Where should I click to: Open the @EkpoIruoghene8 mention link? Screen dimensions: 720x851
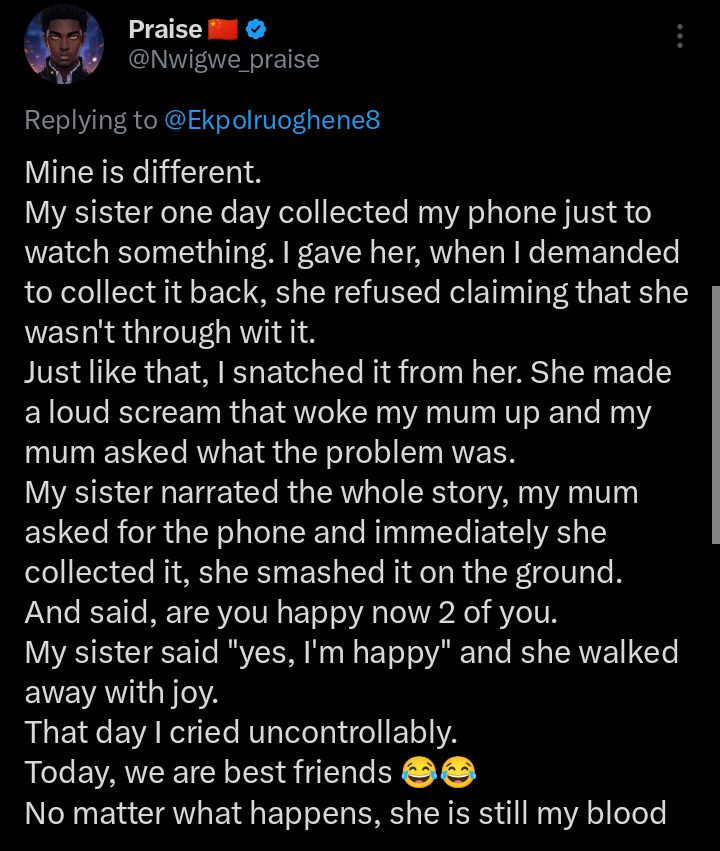pos(271,121)
